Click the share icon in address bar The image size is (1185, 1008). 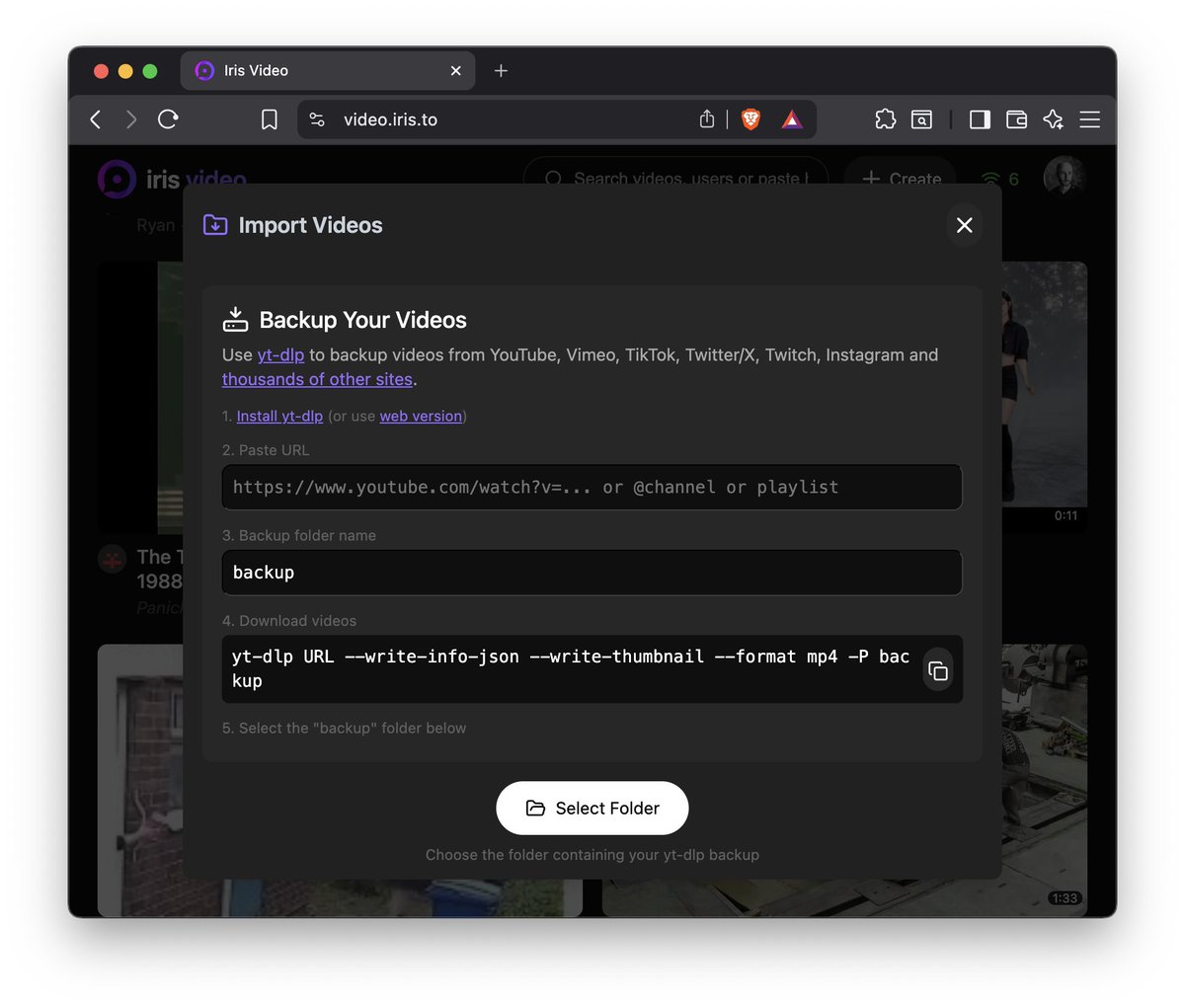tap(707, 119)
